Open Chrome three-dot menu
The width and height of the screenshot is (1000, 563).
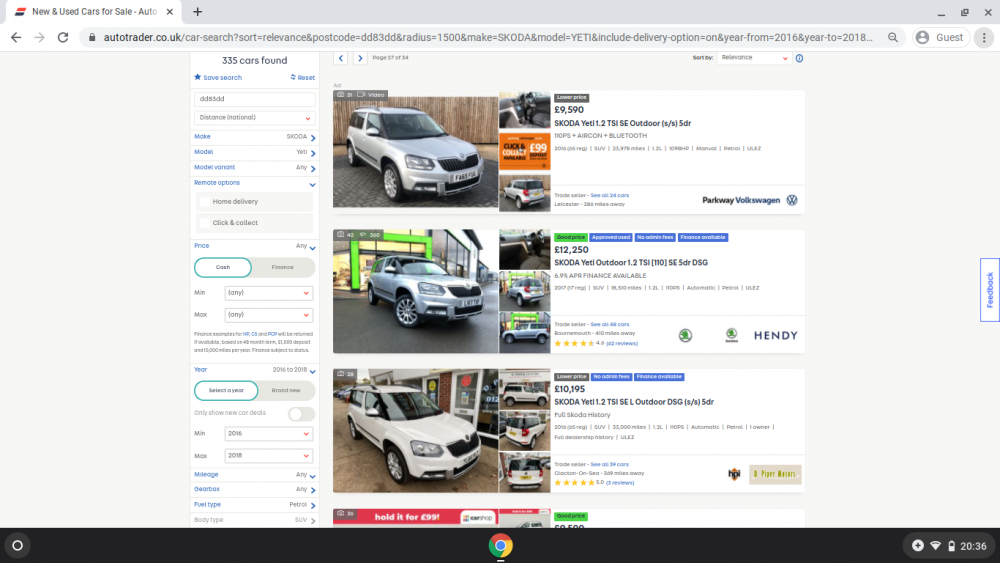(x=984, y=38)
